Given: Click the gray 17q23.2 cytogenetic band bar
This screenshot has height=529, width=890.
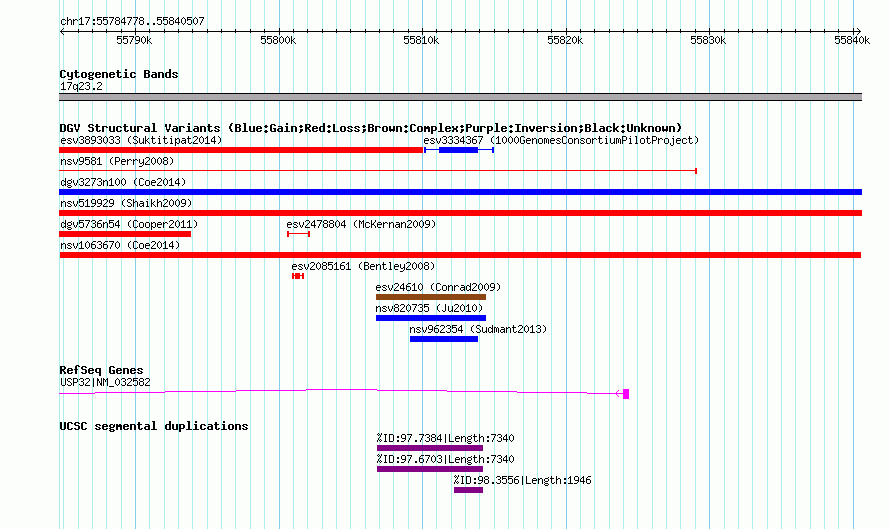Looking at the screenshot, I should pyautogui.click(x=460, y=97).
